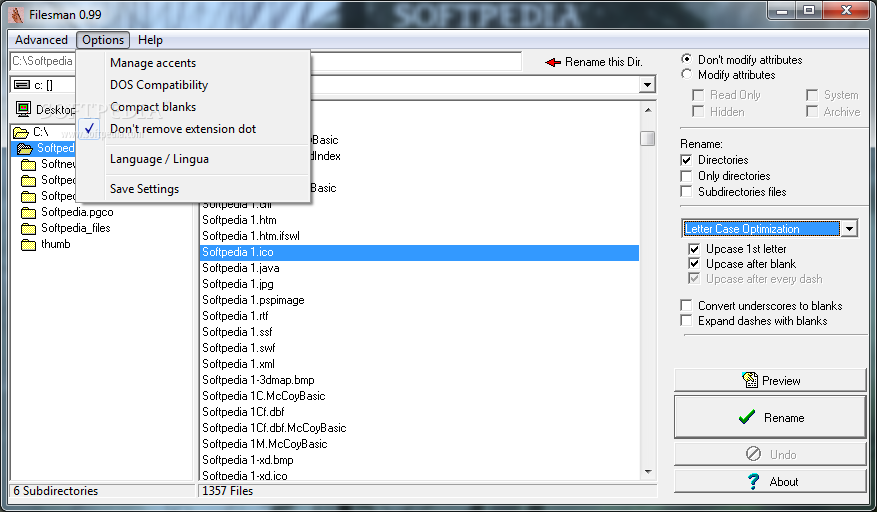Click the Filesman app icon in title bar
The image size is (877, 512).
click(17, 15)
